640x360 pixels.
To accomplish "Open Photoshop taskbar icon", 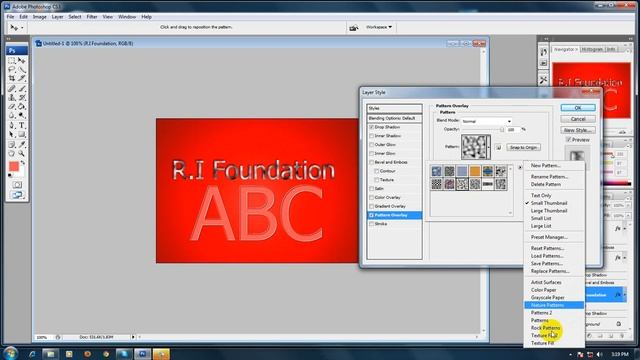I will (142, 354).
